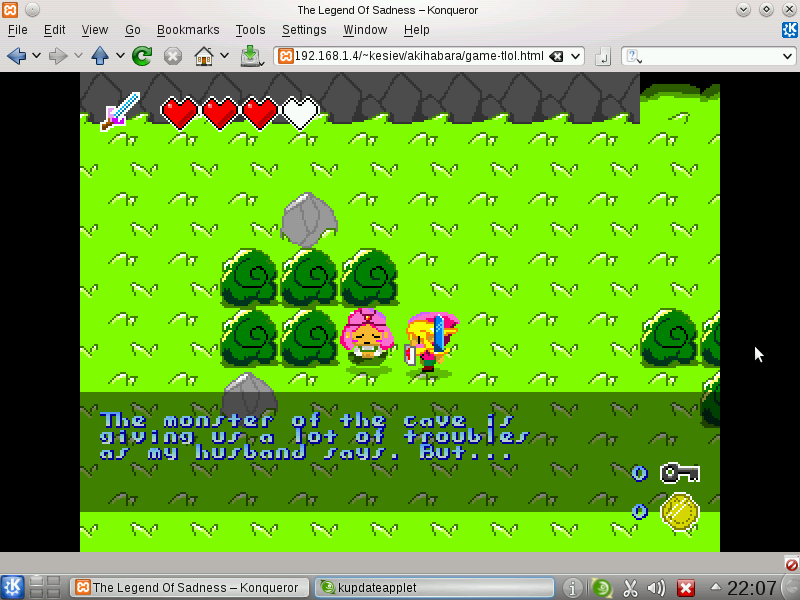Image resolution: width=800 pixels, height=600 pixels.
Task: Click the download/save toolbar icon
Action: click(252, 56)
